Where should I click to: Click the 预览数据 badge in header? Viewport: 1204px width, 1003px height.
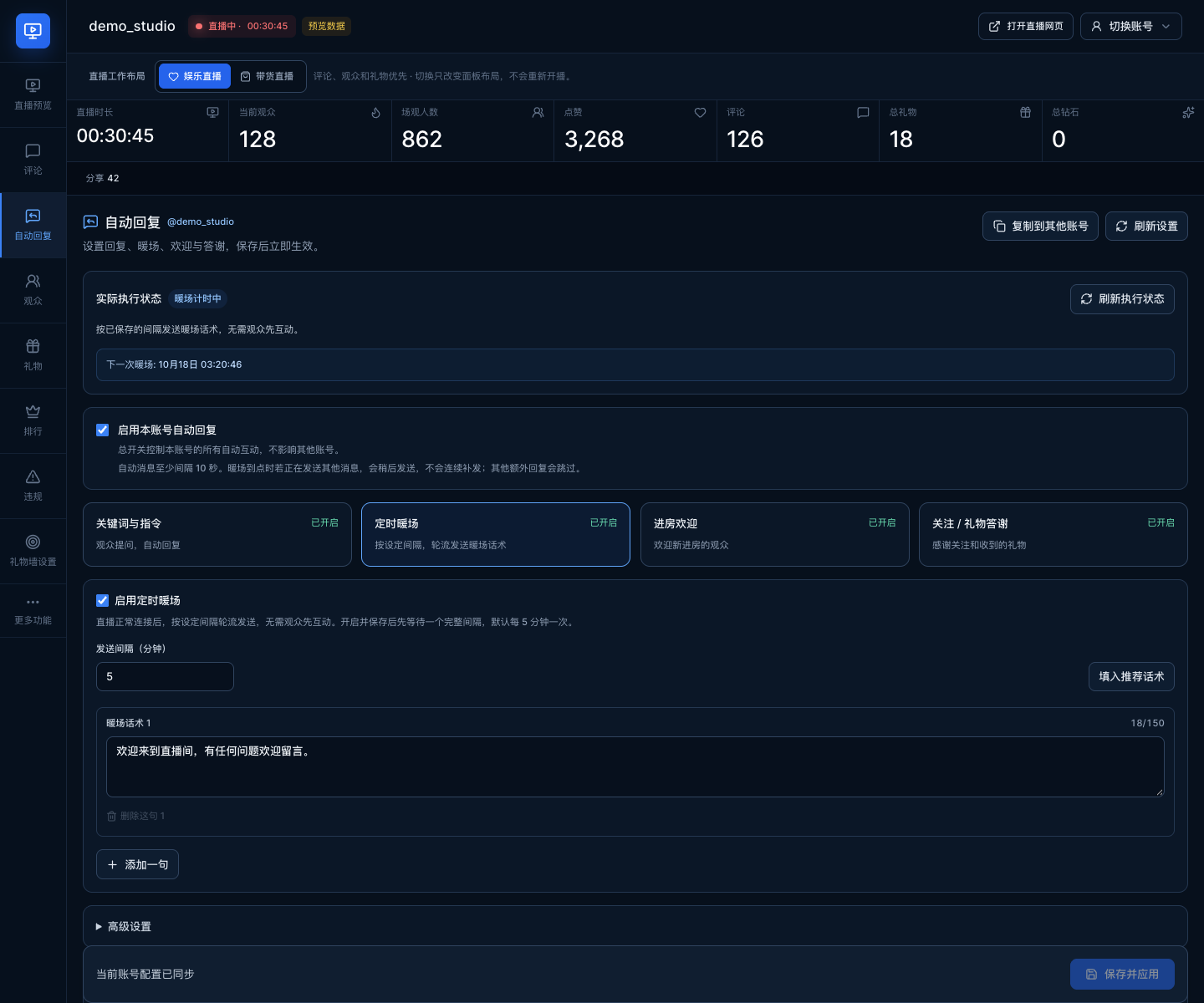click(327, 26)
